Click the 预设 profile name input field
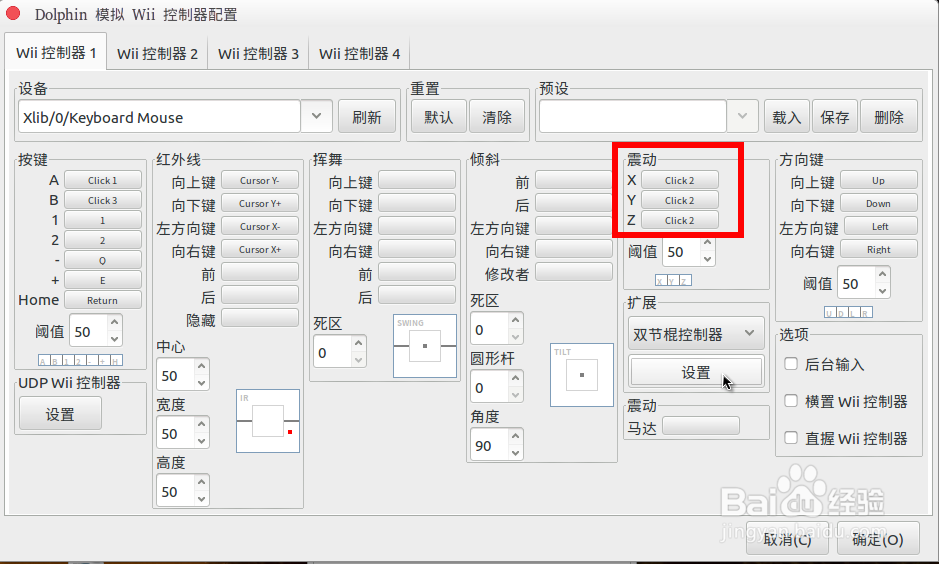939x564 pixels. coord(633,116)
